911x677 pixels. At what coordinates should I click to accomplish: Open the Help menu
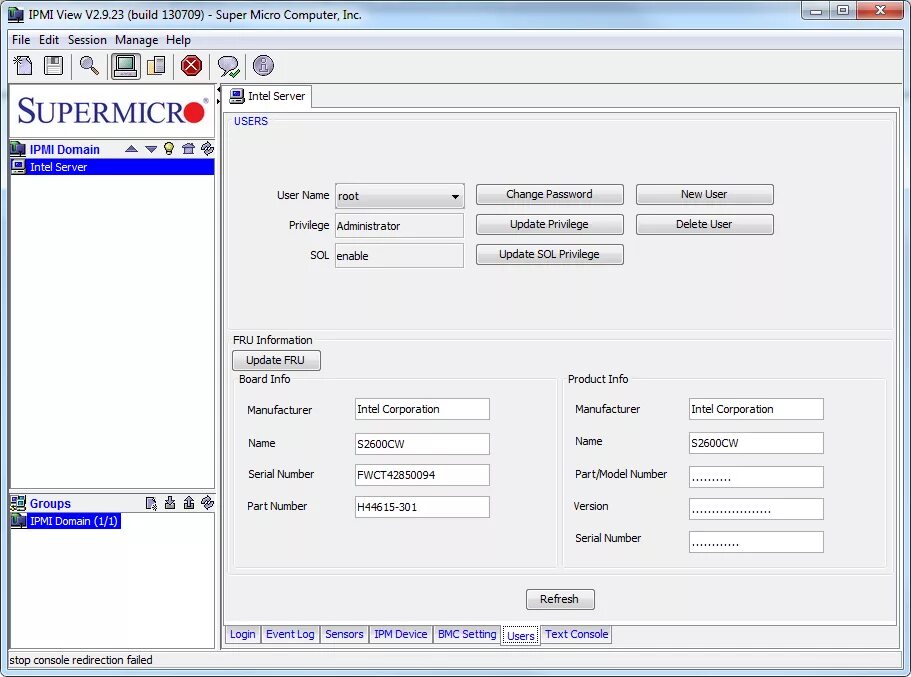(x=178, y=40)
